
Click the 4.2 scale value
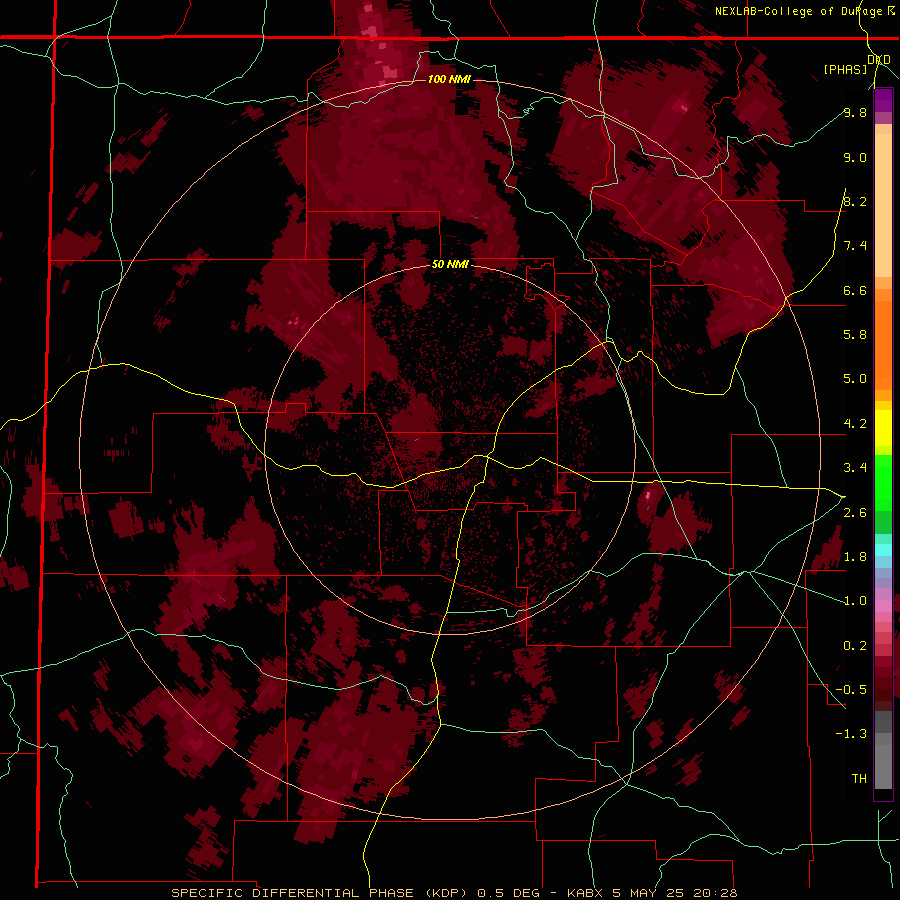855,424
